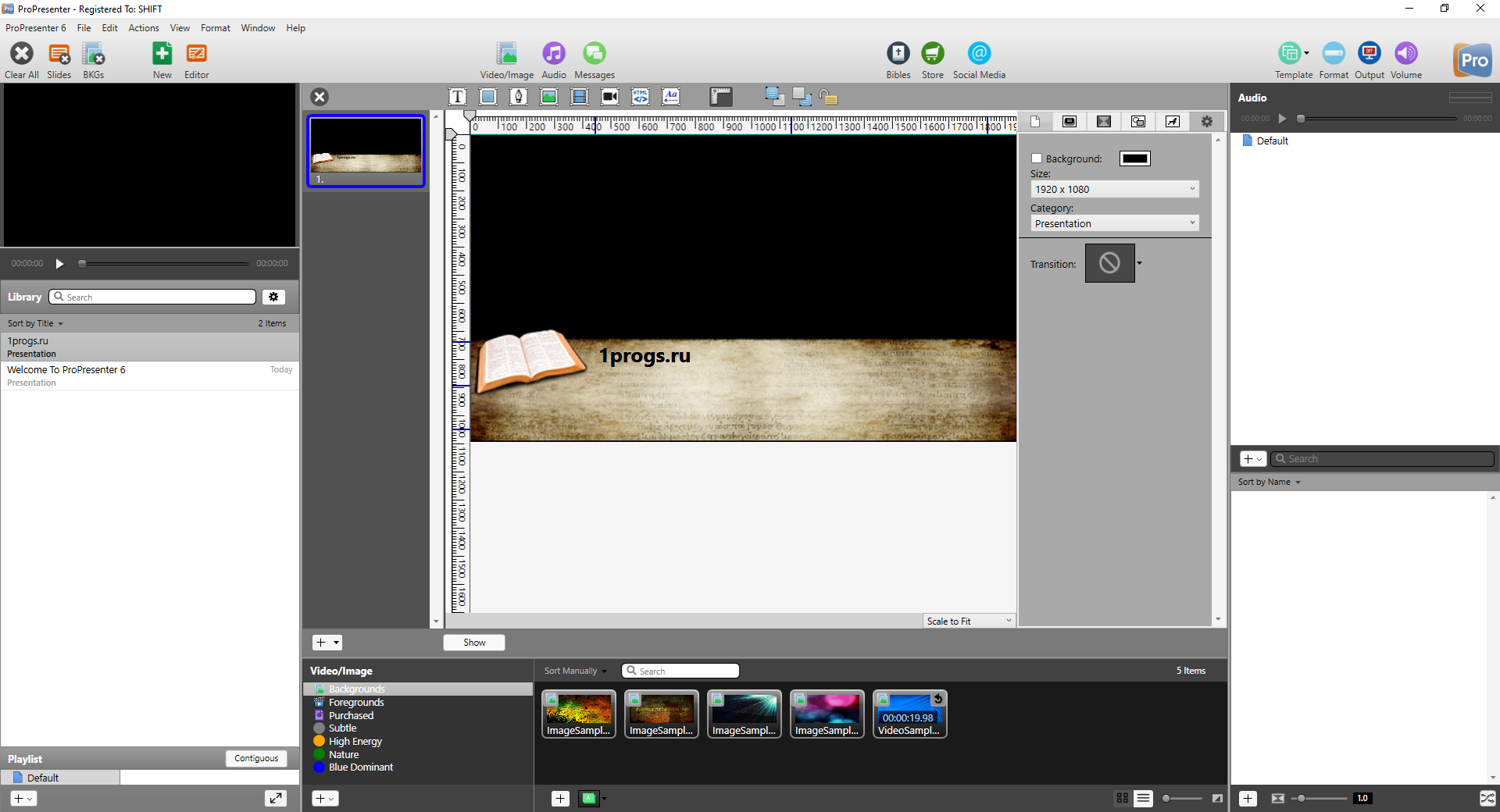
Task: Click the Format toolbar icon
Action: (1334, 54)
